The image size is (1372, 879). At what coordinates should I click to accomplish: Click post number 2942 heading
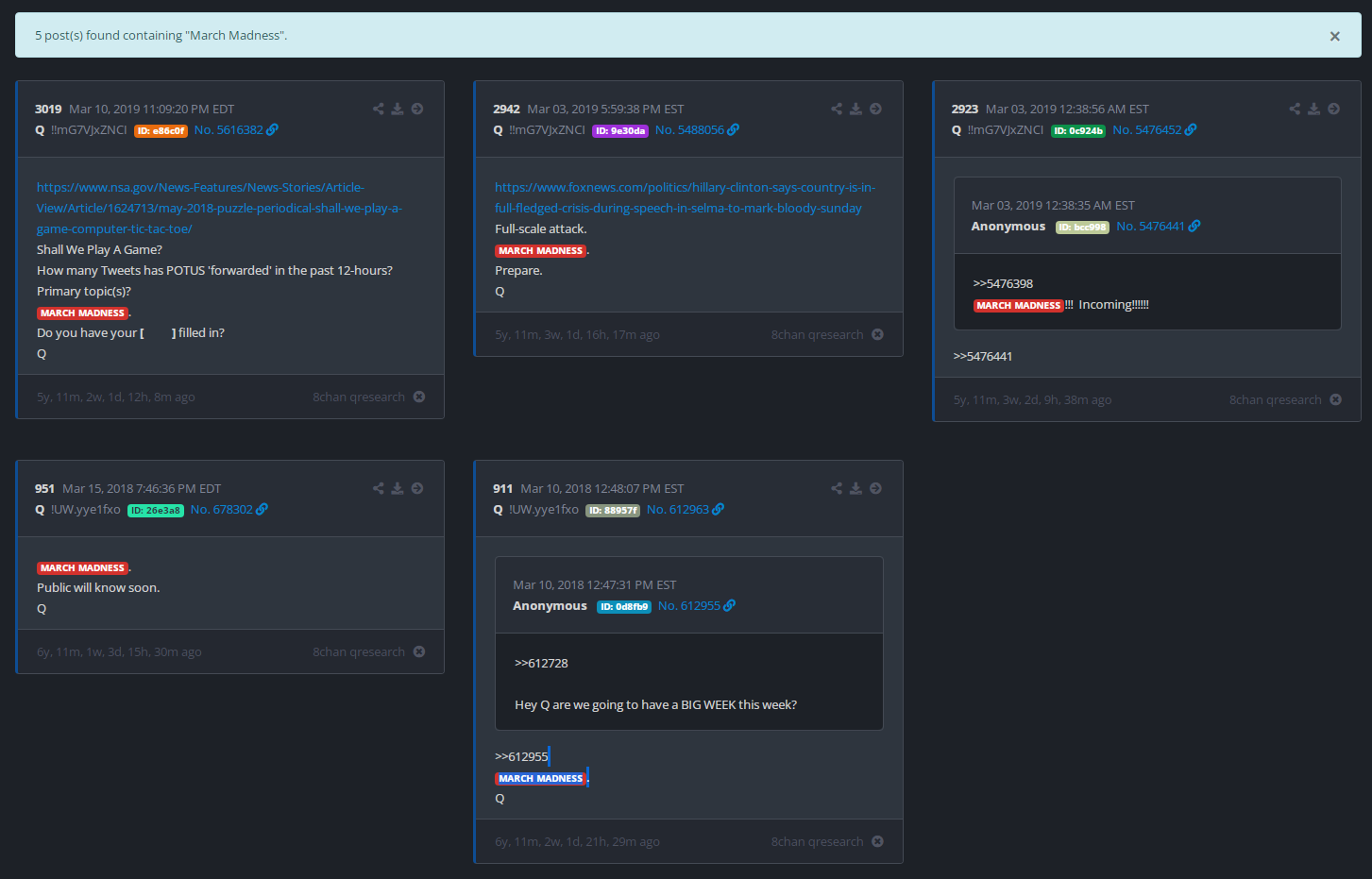(x=506, y=110)
